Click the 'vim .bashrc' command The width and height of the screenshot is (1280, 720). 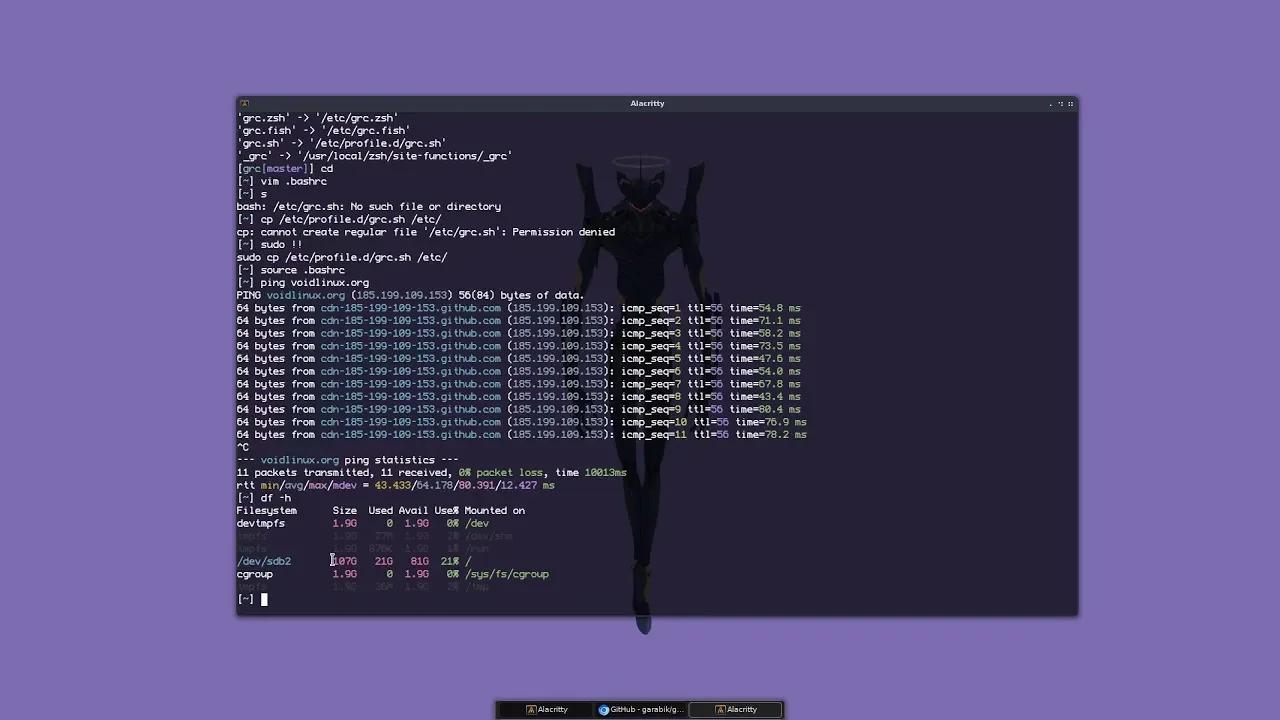click(294, 181)
